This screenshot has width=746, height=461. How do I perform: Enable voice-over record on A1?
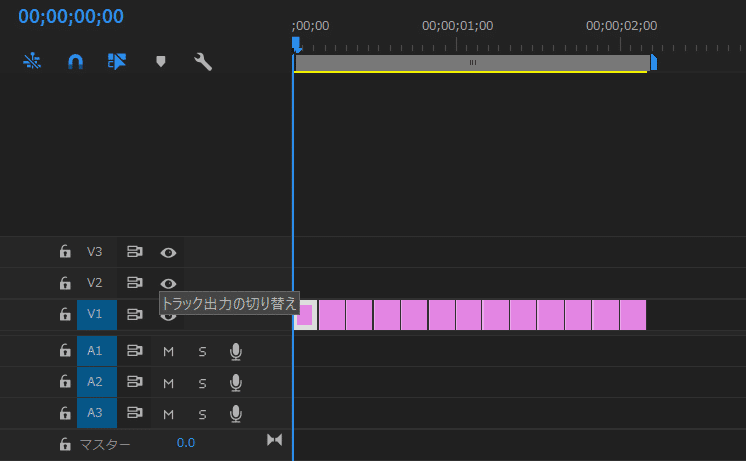point(236,352)
